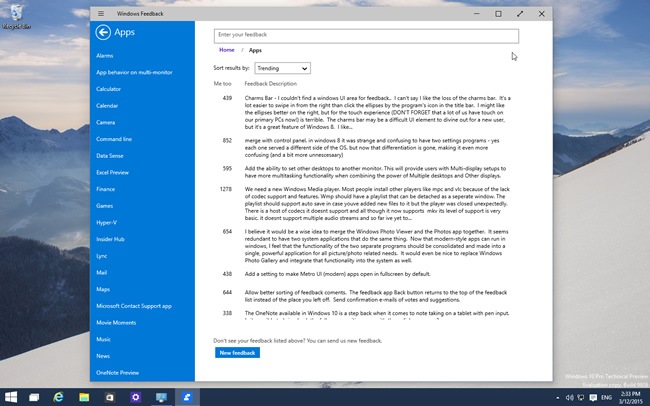The width and height of the screenshot is (650, 406).
Task: Click the New feedback button
Action: click(x=237, y=353)
